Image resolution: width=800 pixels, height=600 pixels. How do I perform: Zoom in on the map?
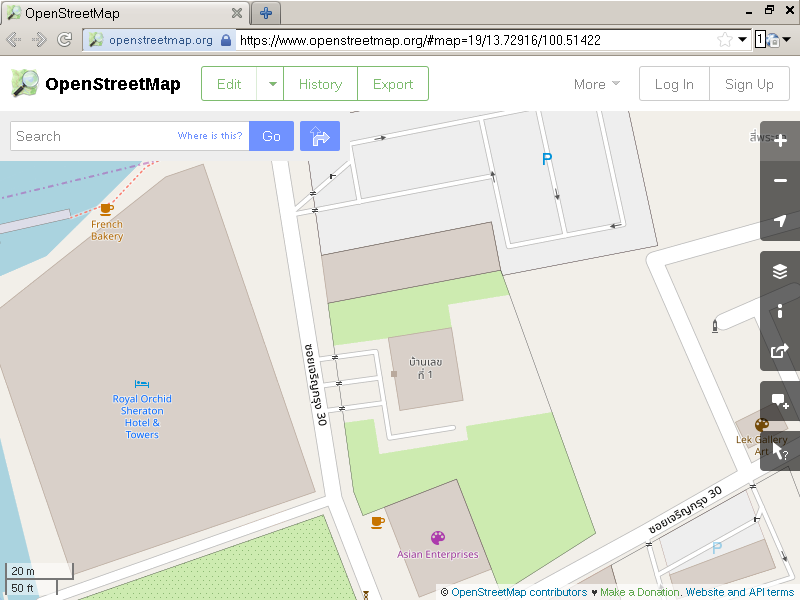(x=780, y=141)
